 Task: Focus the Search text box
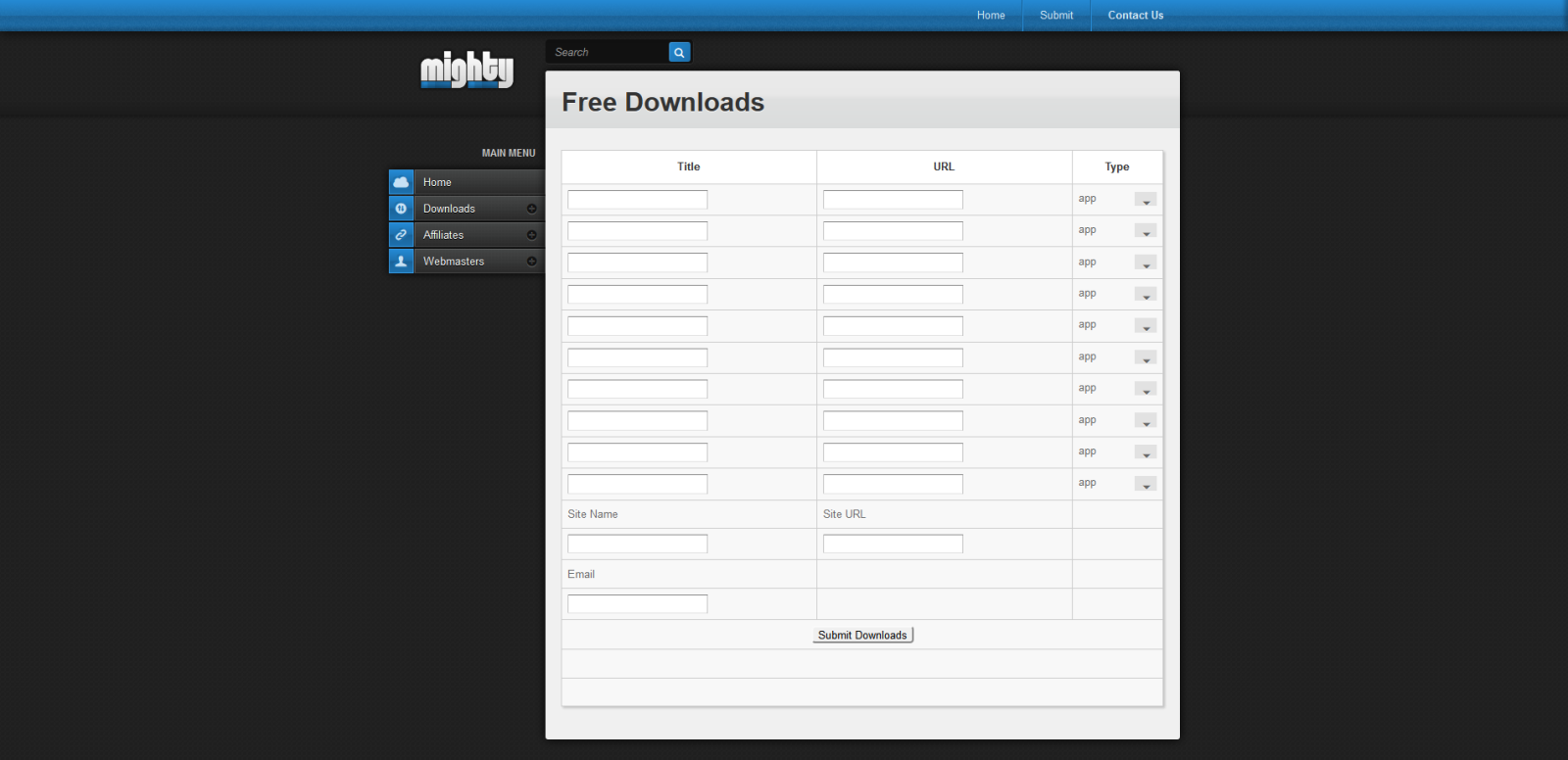[608, 53]
